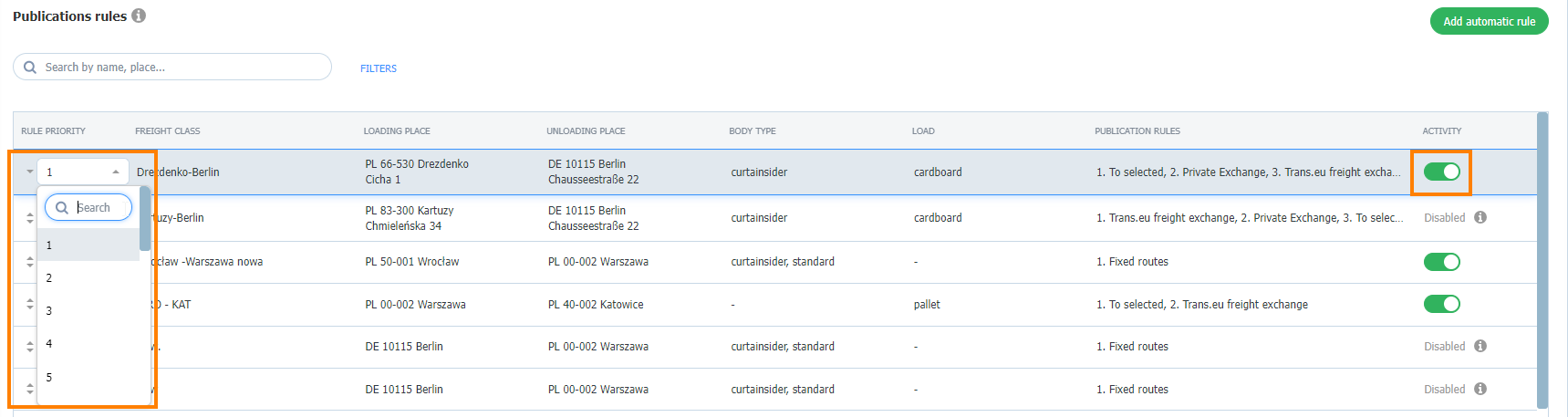
Task: Disable the Wrocław-Warszawa nowa rule switch
Action: (1442, 262)
